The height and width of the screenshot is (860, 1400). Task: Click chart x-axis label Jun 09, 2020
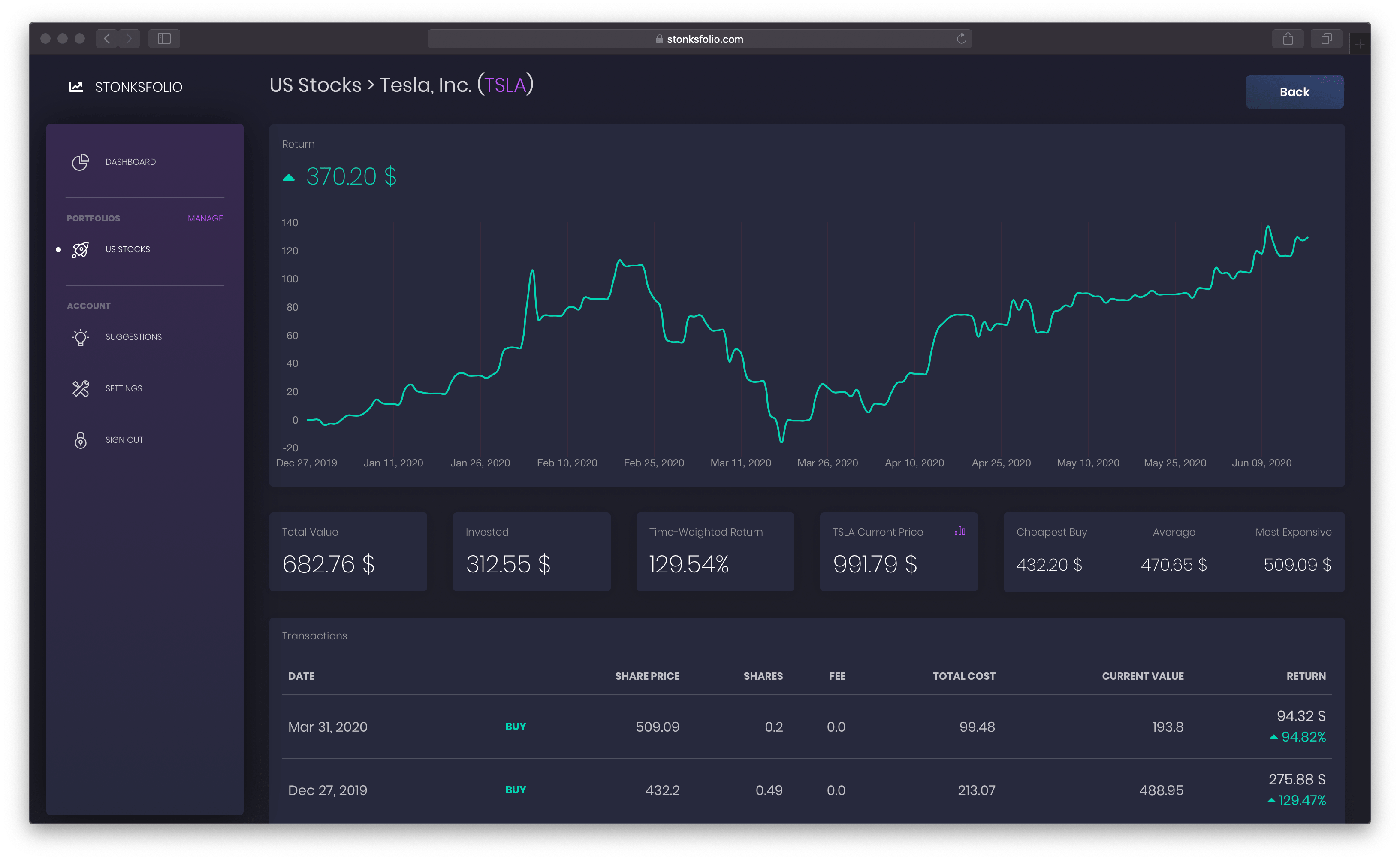(x=1262, y=463)
